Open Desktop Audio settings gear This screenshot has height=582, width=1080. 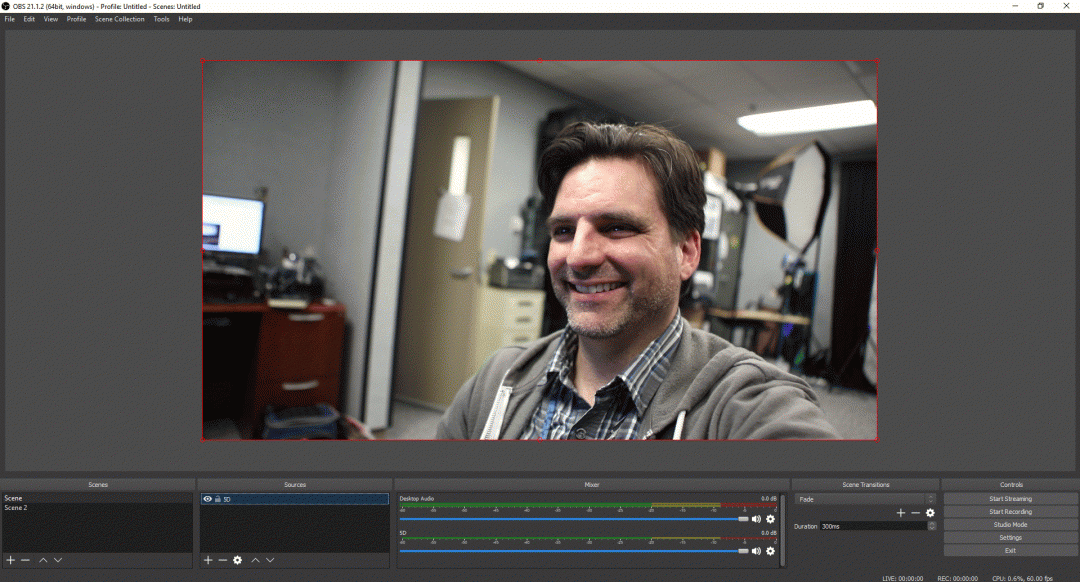click(x=770, y=519)
